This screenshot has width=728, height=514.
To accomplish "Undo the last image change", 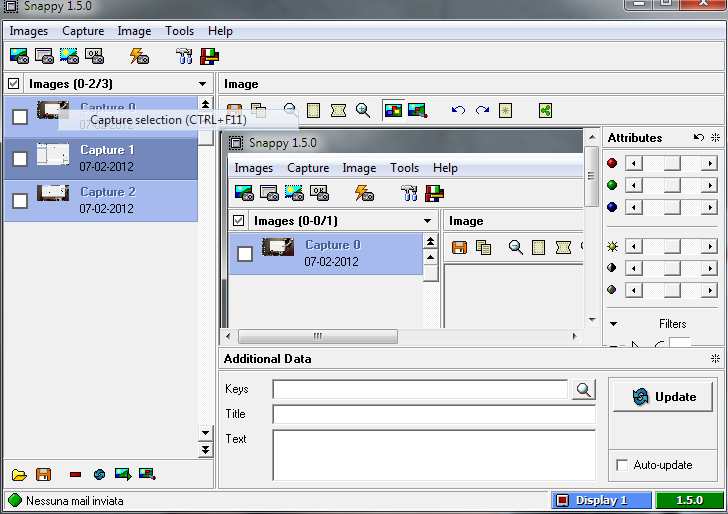I will pyautogui.click(x=458, y=111).
